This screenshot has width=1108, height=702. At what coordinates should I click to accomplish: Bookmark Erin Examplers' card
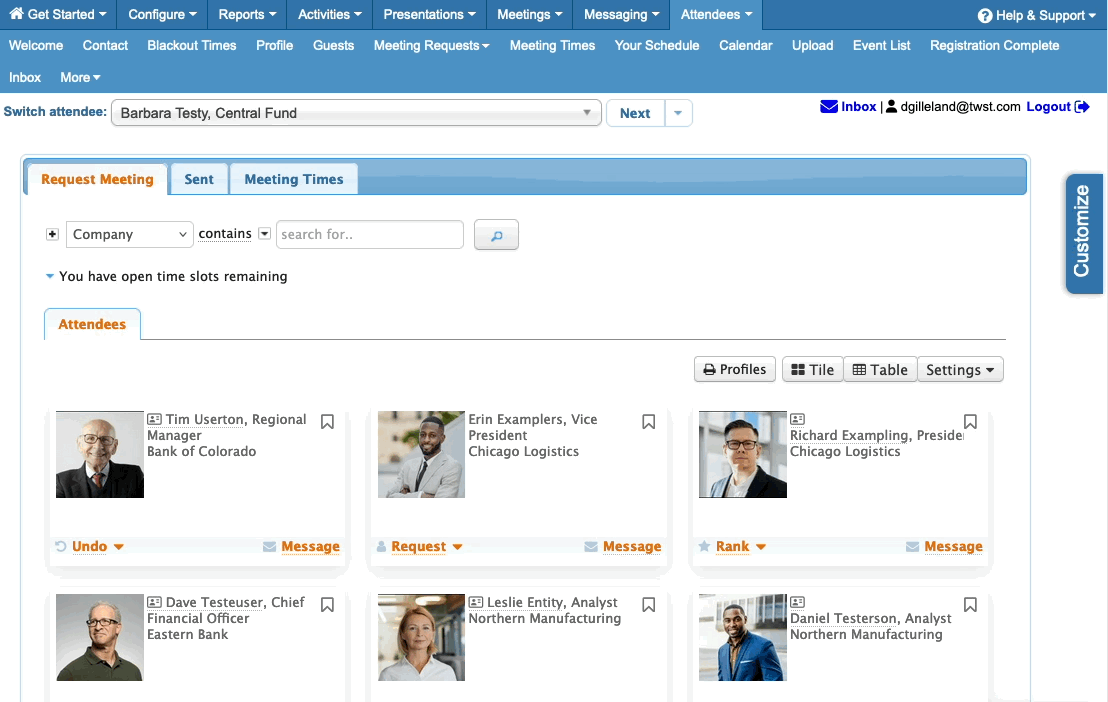pos(649,421)
